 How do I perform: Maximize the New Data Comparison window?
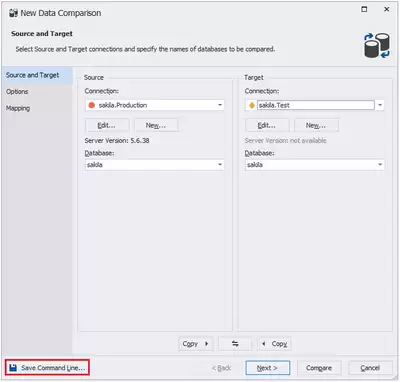(364, 9)
